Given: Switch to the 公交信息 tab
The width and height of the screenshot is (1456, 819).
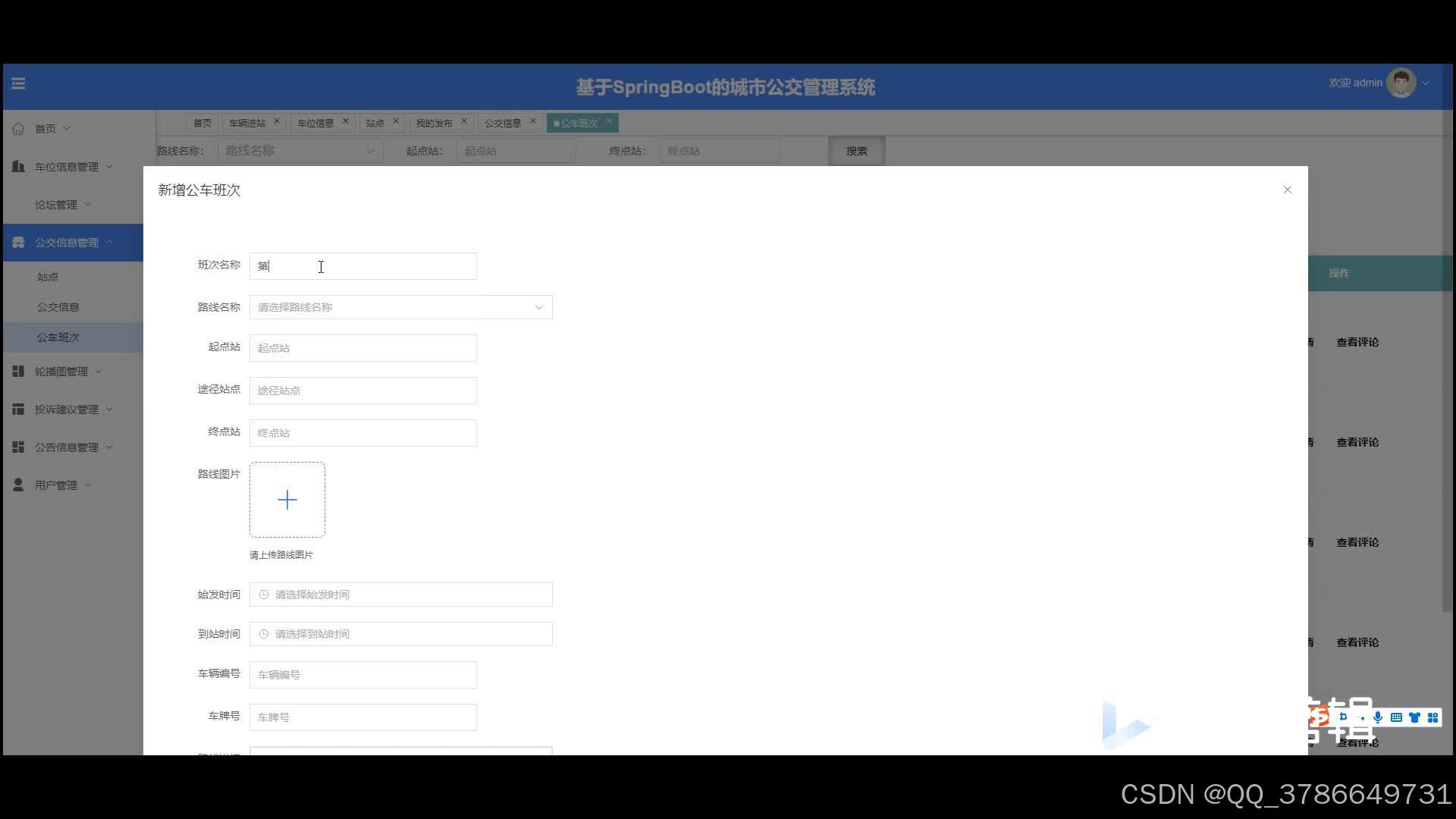Looking at the screenshot, I should pos(502,123).
